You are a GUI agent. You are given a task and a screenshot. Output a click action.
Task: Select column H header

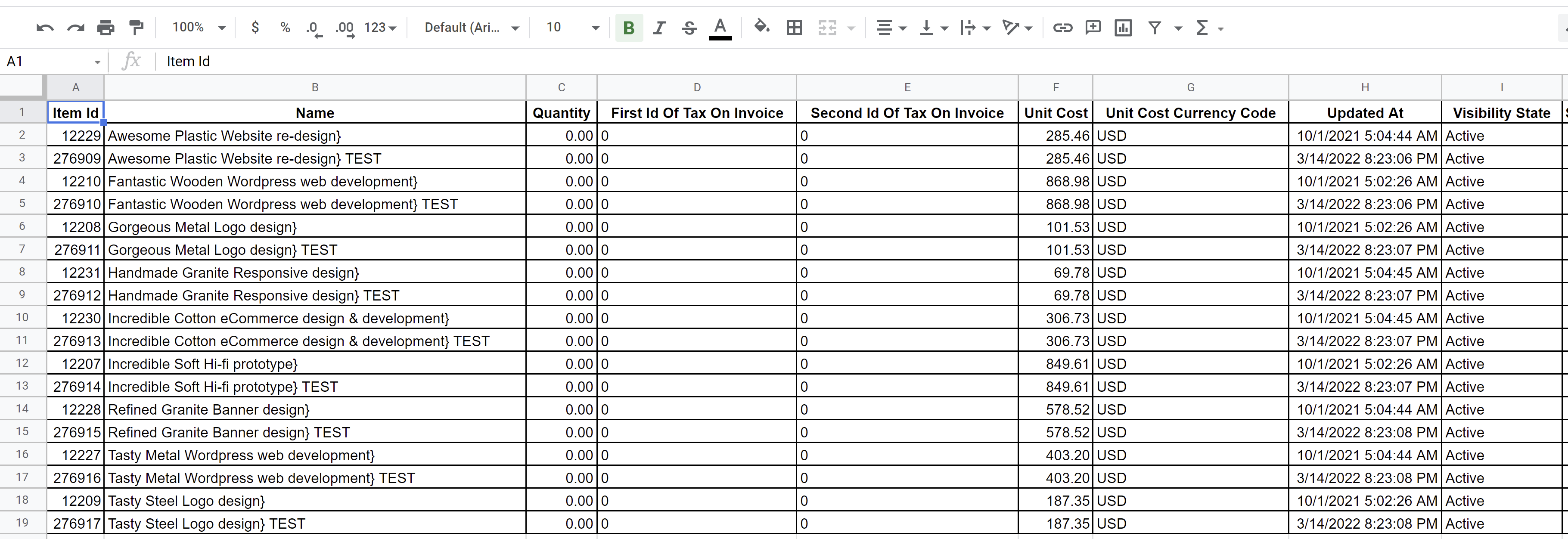(x=1365, y=87)
